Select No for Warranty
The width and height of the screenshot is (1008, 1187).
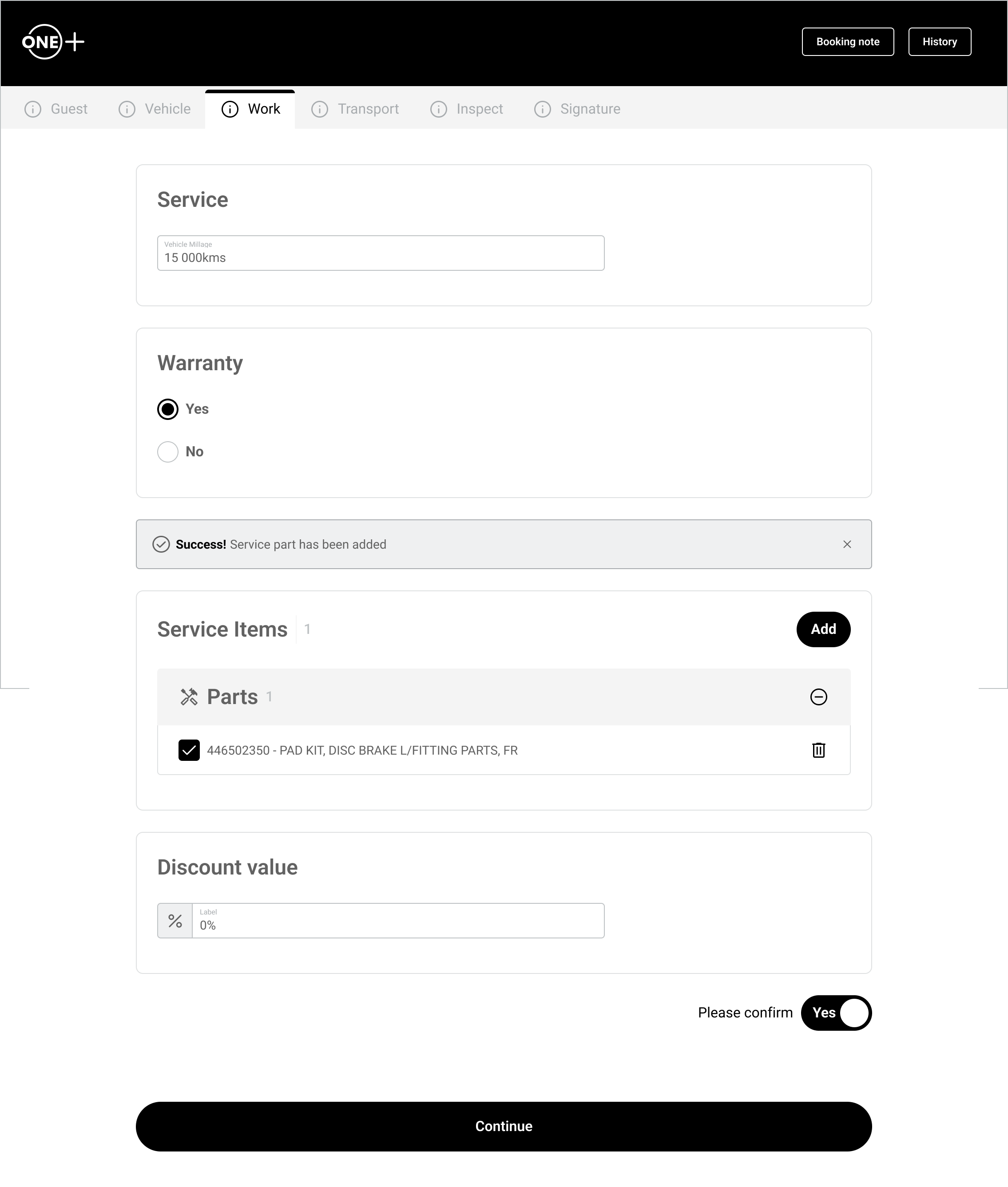tap(168, 452)
